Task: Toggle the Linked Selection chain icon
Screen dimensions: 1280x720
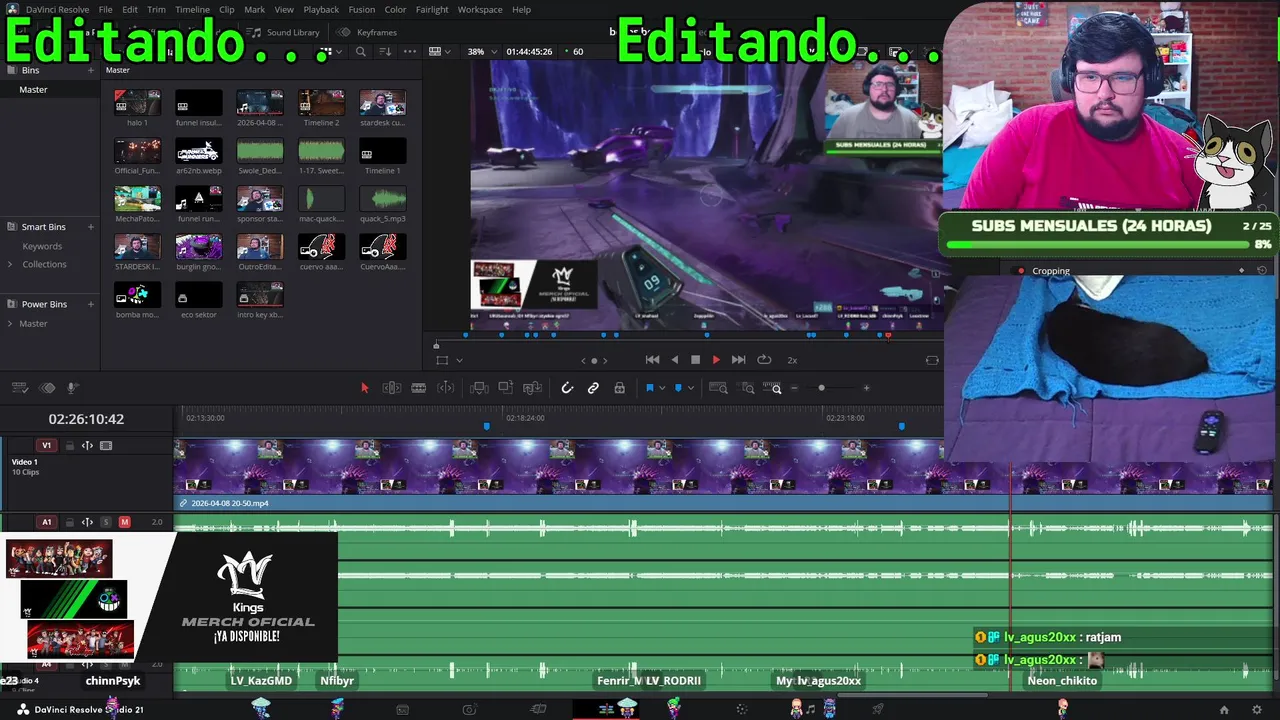Action: pos(593,388)
